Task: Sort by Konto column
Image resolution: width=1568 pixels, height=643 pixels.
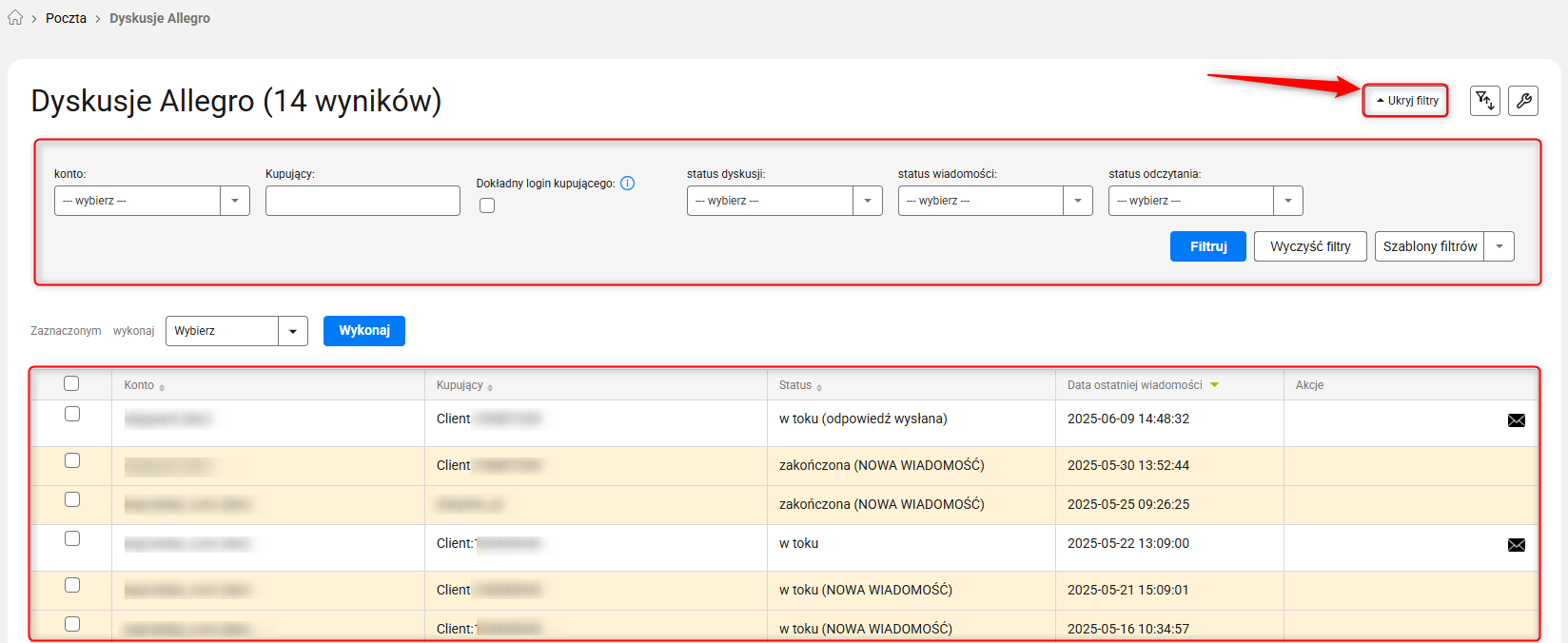Action: pyautogui.click(x=145, y=385)
